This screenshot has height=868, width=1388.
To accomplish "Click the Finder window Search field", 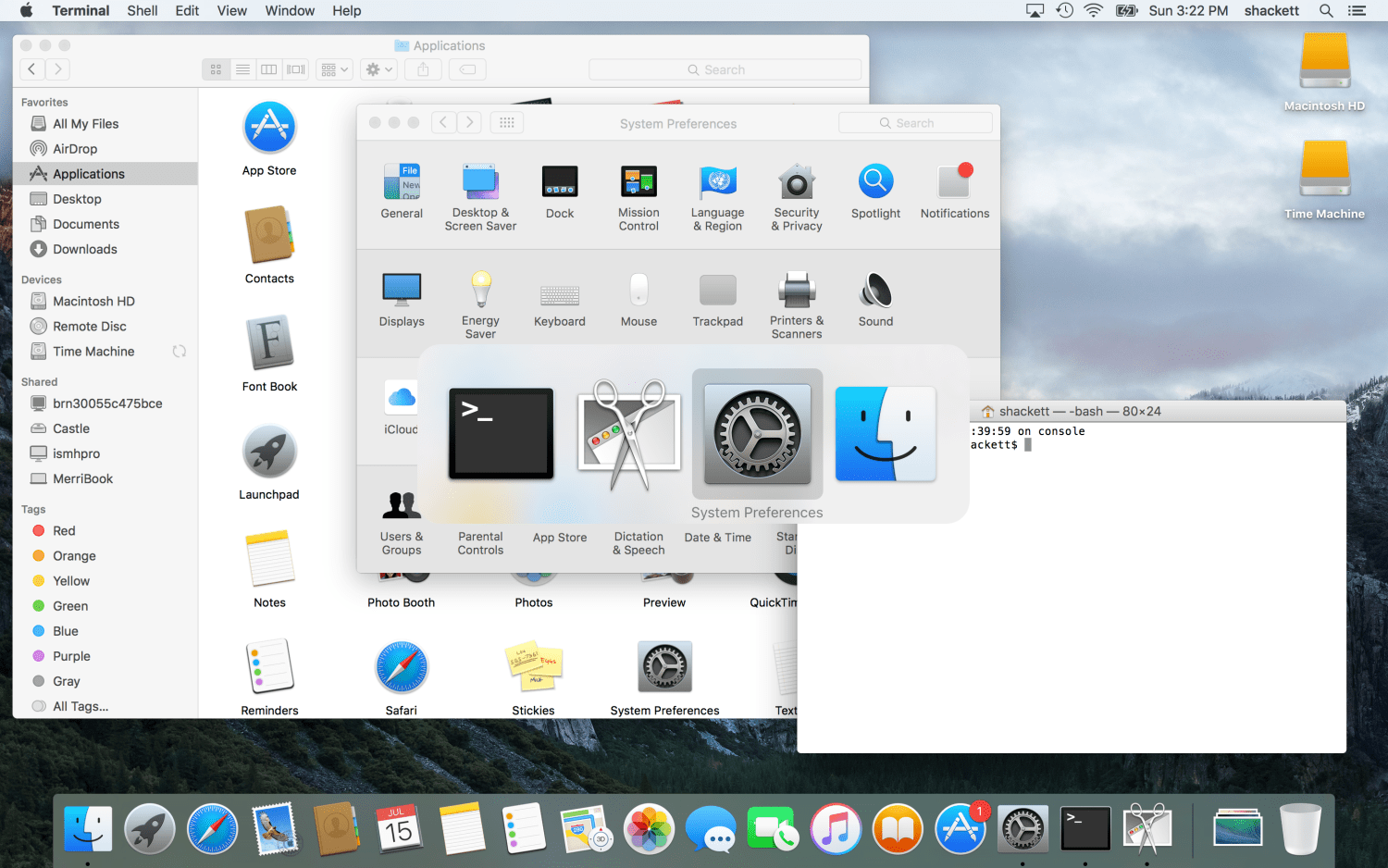I will point(725,69).
